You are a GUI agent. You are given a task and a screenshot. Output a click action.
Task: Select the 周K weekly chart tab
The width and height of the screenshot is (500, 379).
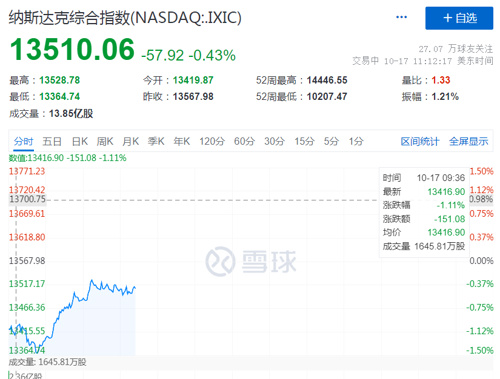click(x=105, y=141)
